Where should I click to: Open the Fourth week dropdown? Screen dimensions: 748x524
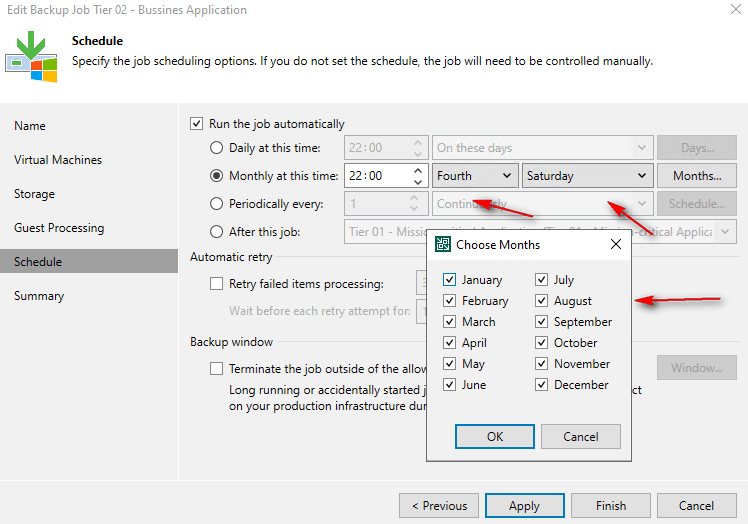coord(475,176)
